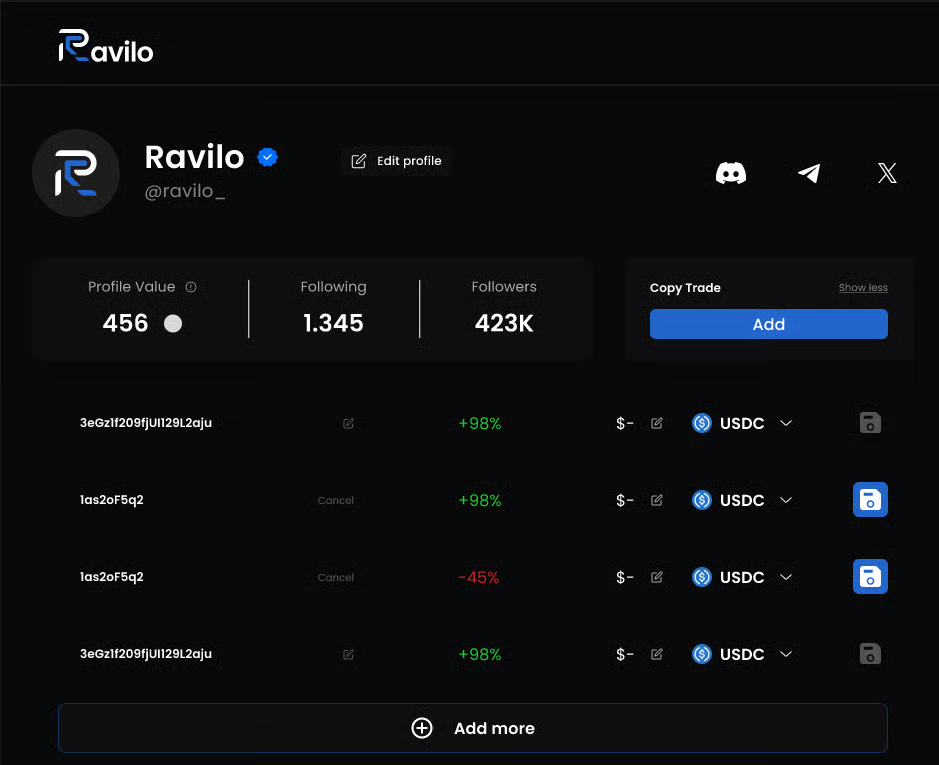This screenshot has height=765, width=939.
Task: Click the Add more button
Action: pyautogui.click(x=473, y=728)
